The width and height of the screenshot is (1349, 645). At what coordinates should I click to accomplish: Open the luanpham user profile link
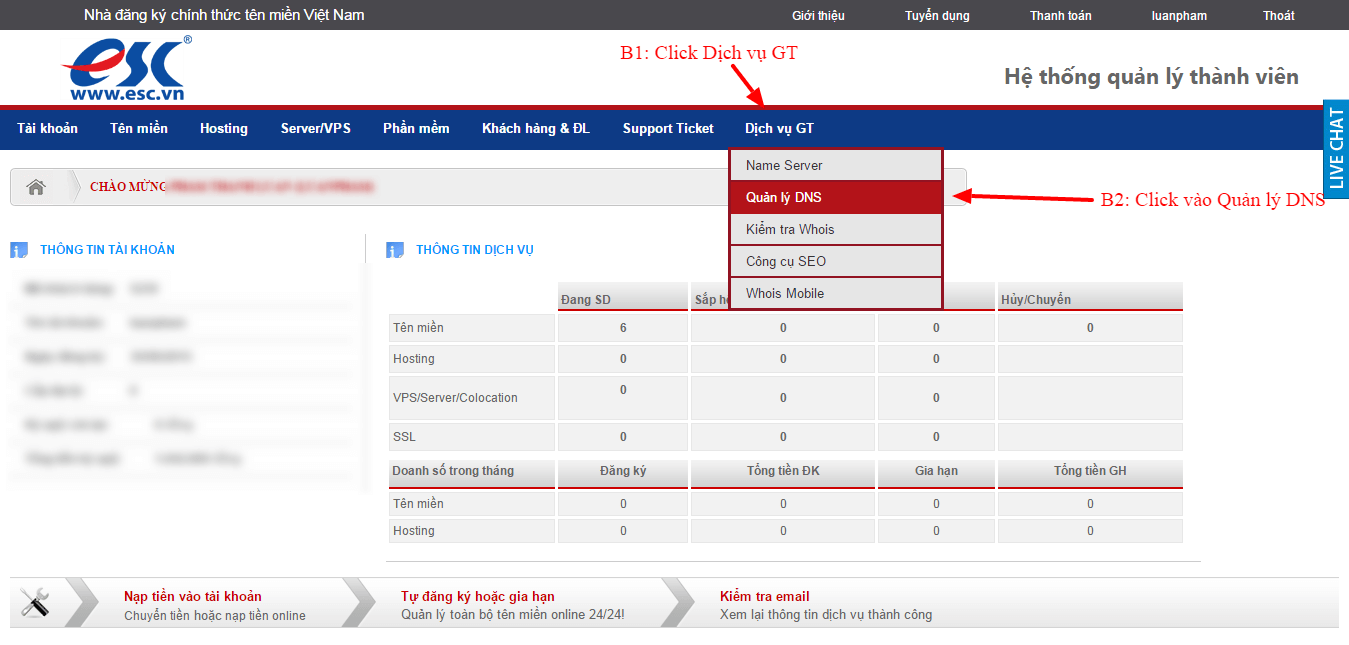click(1179, 15)
